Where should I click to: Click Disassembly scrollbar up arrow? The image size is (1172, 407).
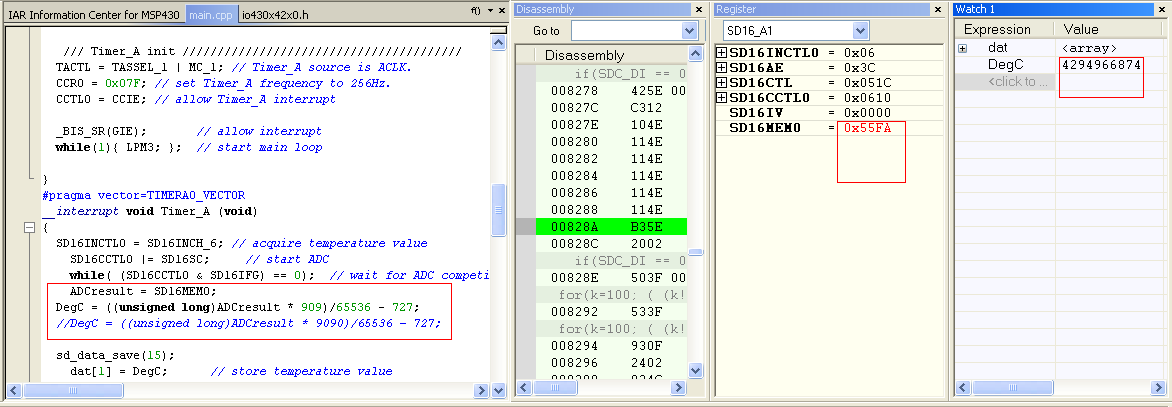pyautogui.click(x=695, y=55)
